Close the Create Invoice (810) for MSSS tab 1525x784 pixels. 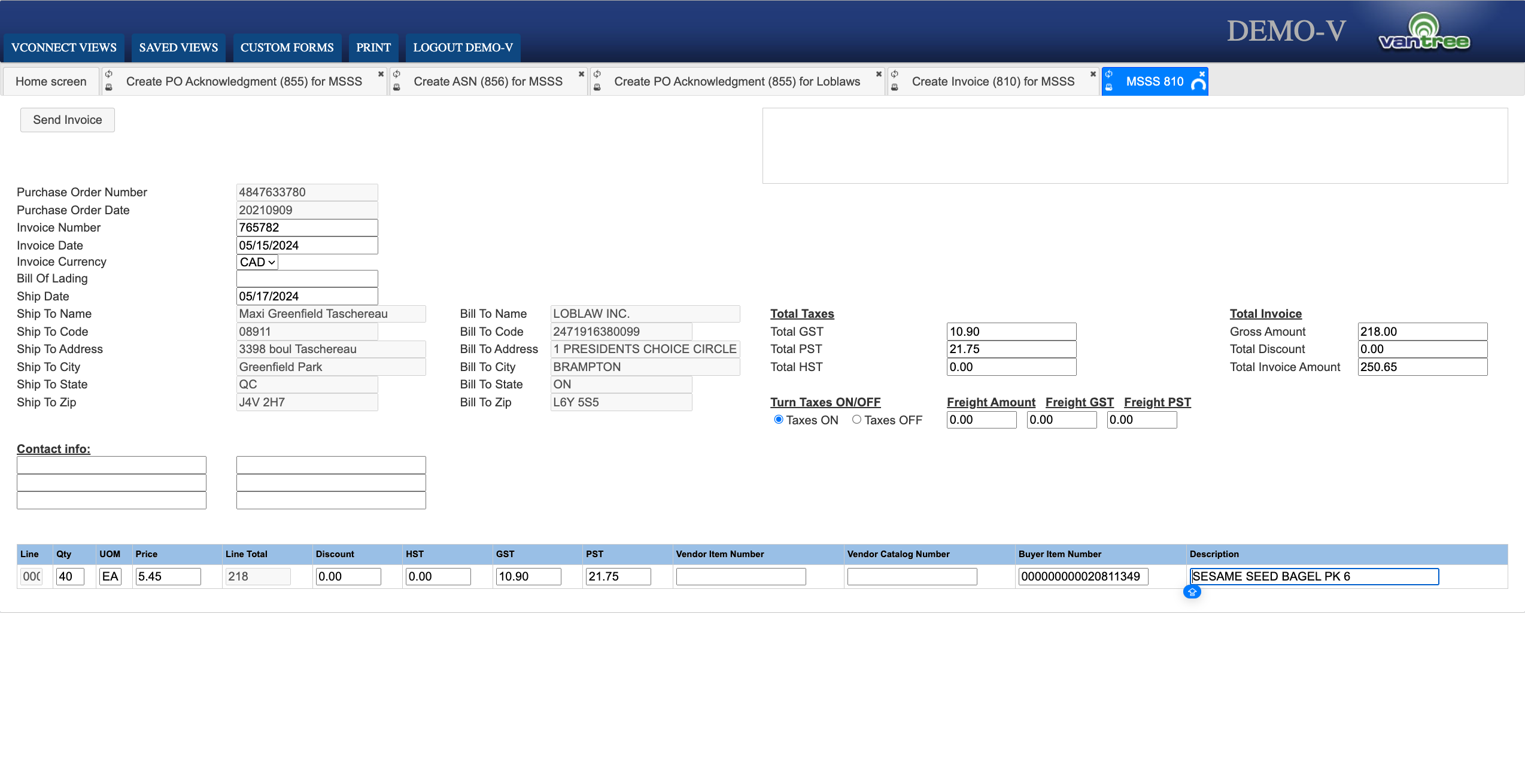click(1093, 74)
